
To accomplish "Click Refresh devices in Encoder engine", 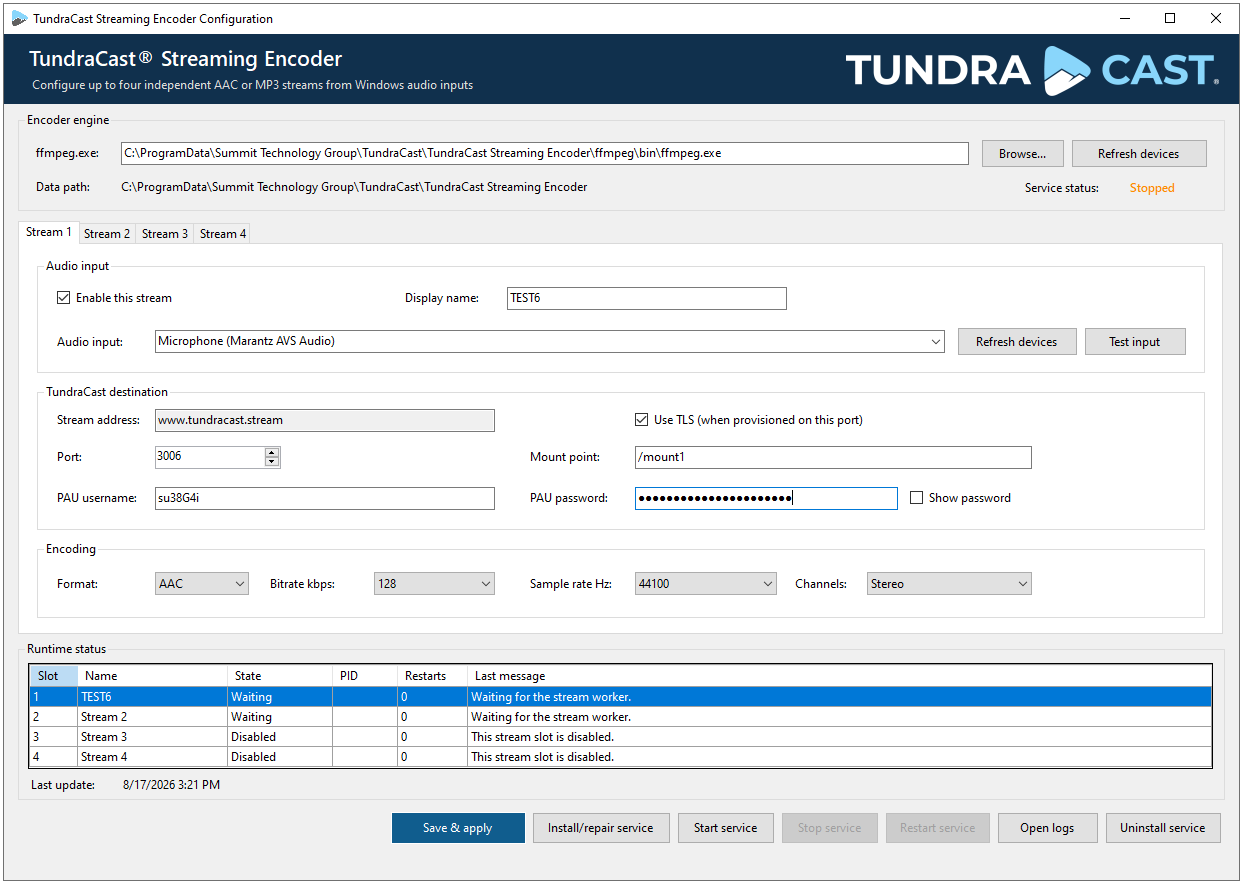I will pyautogui.click(x=1139, y=154).
